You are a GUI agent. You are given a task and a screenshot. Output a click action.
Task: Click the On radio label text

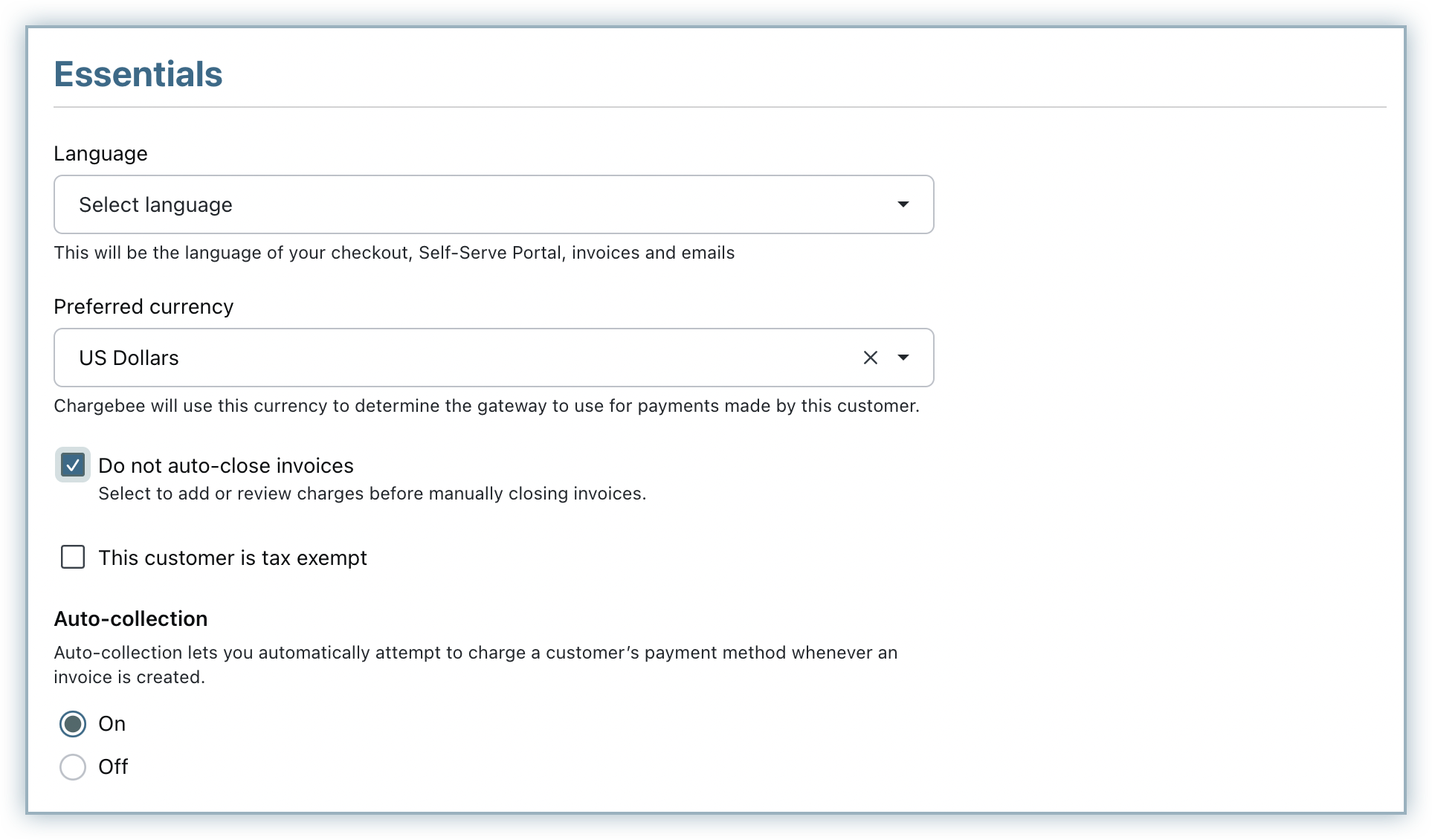click(112, 723)
